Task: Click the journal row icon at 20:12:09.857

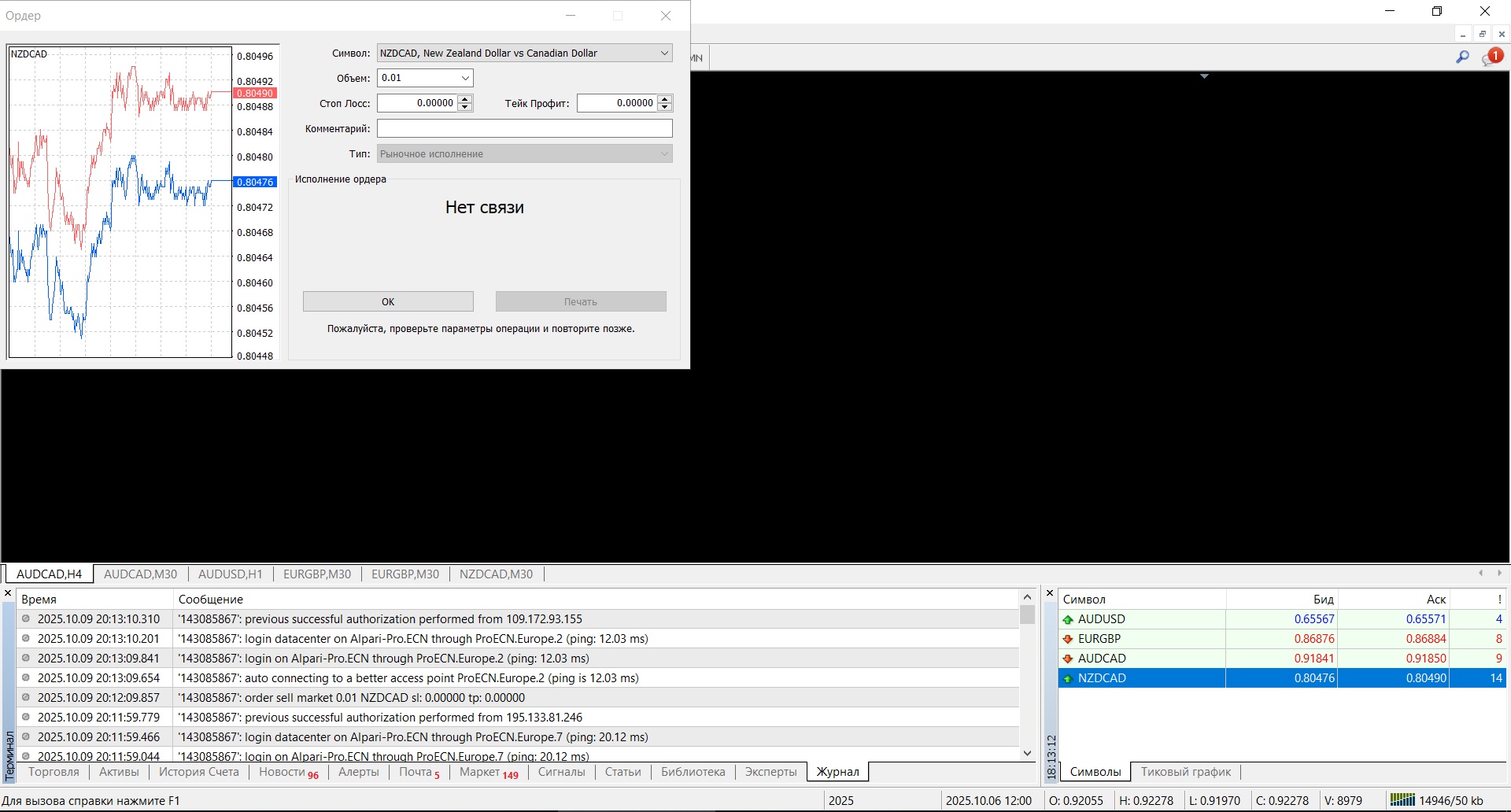Action: pos(26,698)
